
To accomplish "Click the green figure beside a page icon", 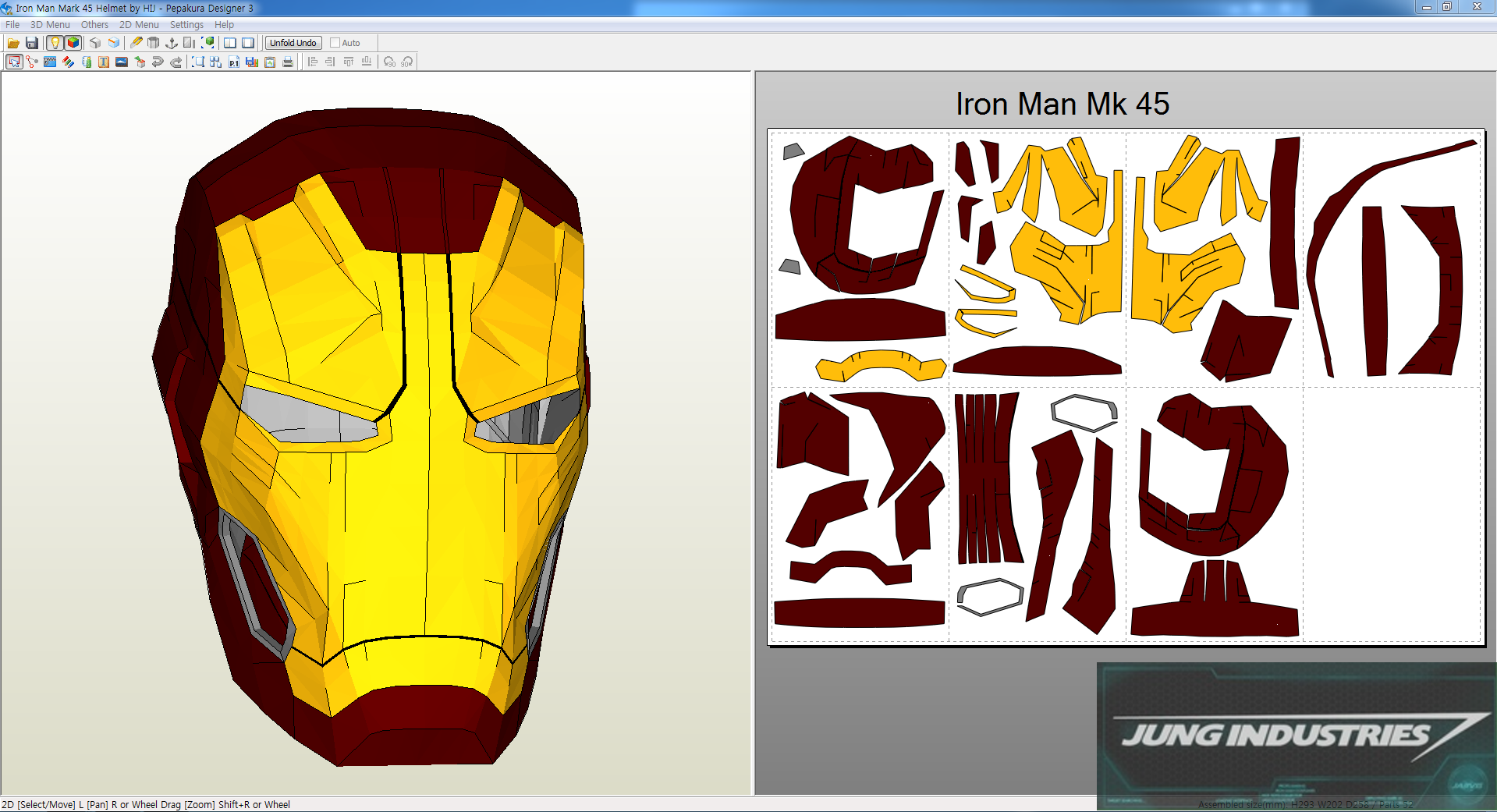I will tap(86, 62).
